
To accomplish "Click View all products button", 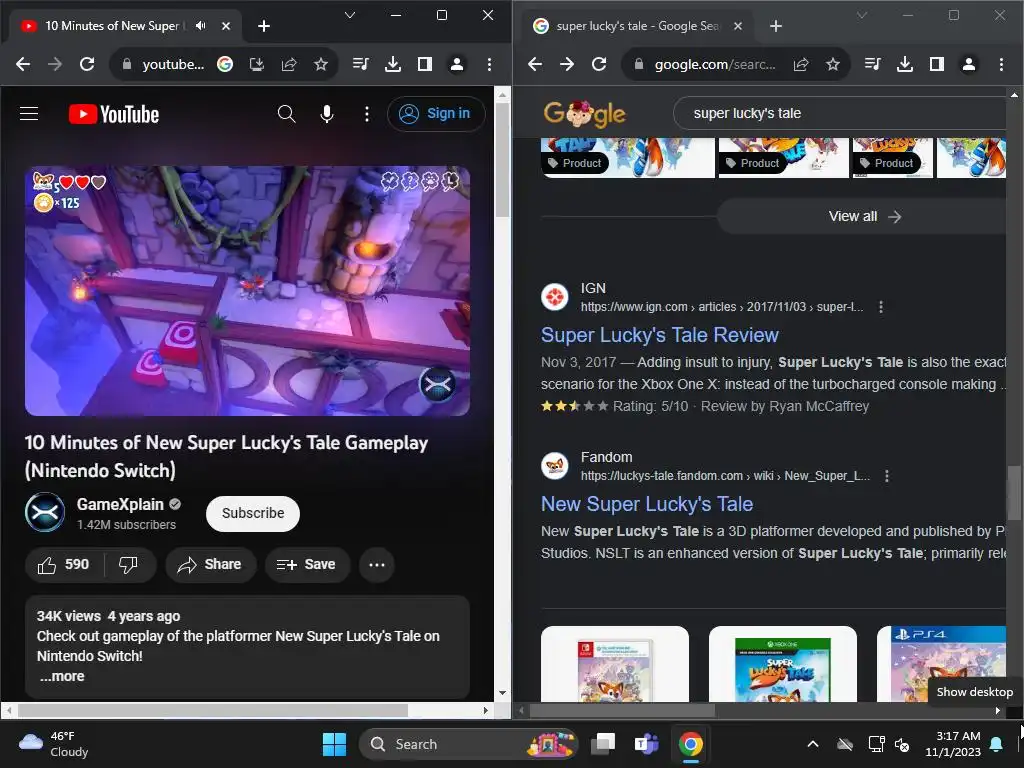I will click(x=864, y=216).
